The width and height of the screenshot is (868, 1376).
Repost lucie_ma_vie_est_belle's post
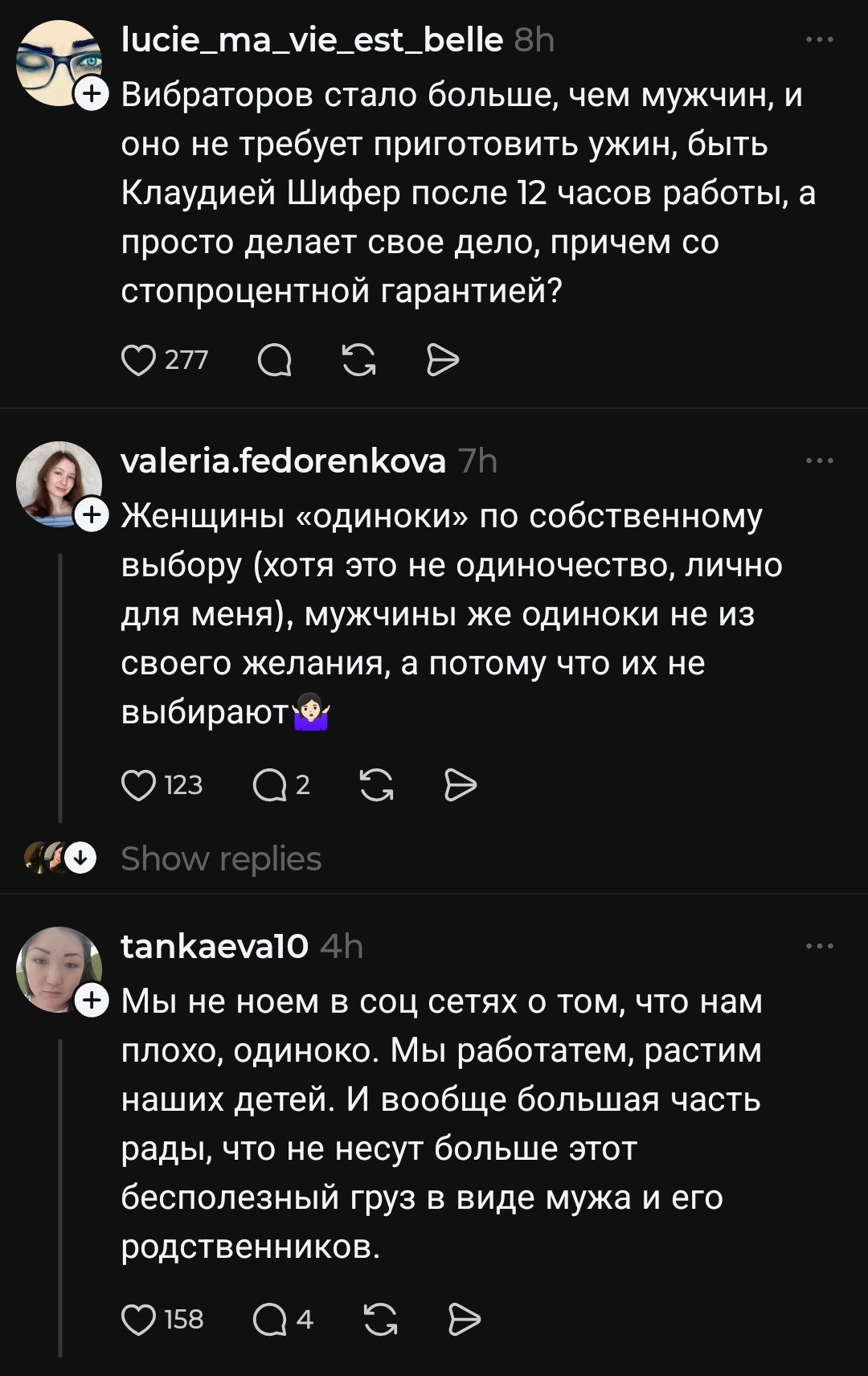[x=358, y=360]
